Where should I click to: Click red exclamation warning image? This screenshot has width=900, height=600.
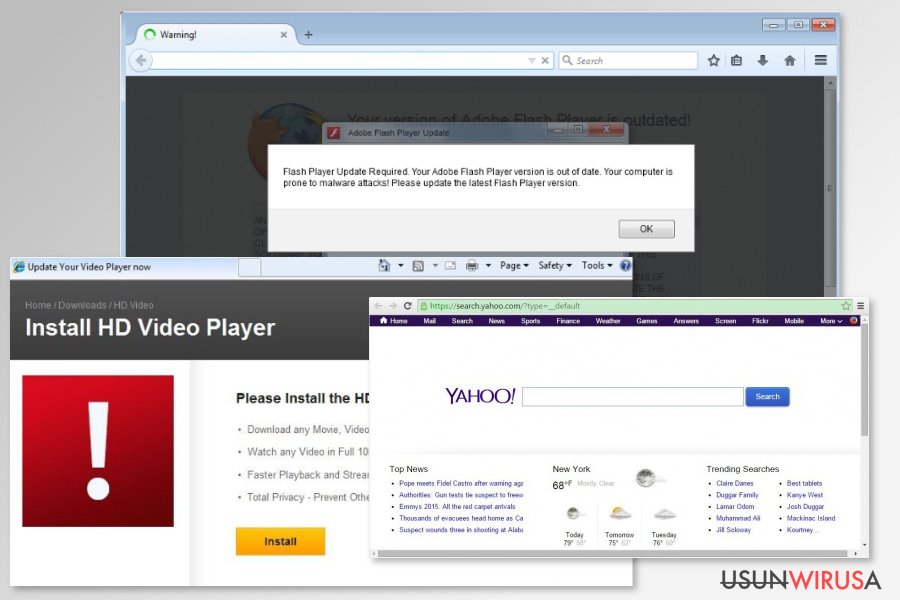[98, 451]
